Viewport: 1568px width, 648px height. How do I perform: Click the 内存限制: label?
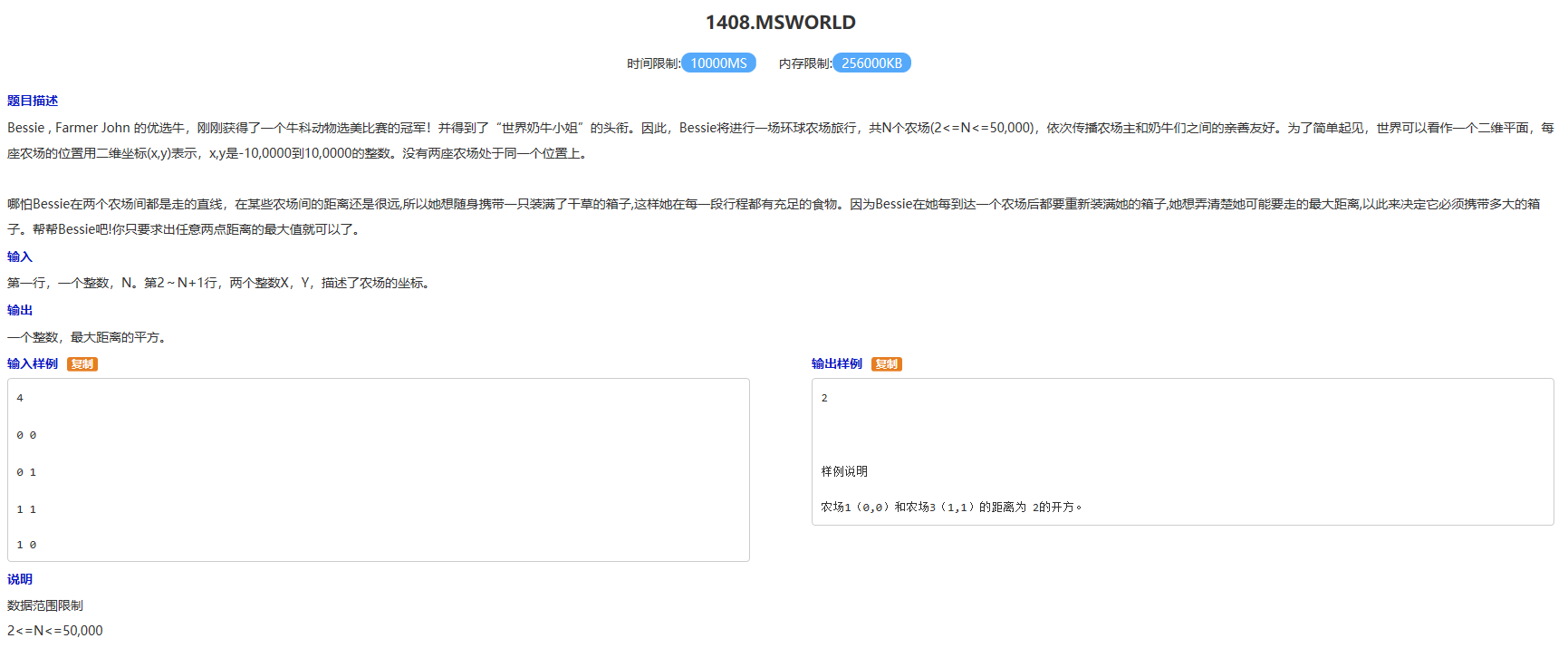click(805, 63)
